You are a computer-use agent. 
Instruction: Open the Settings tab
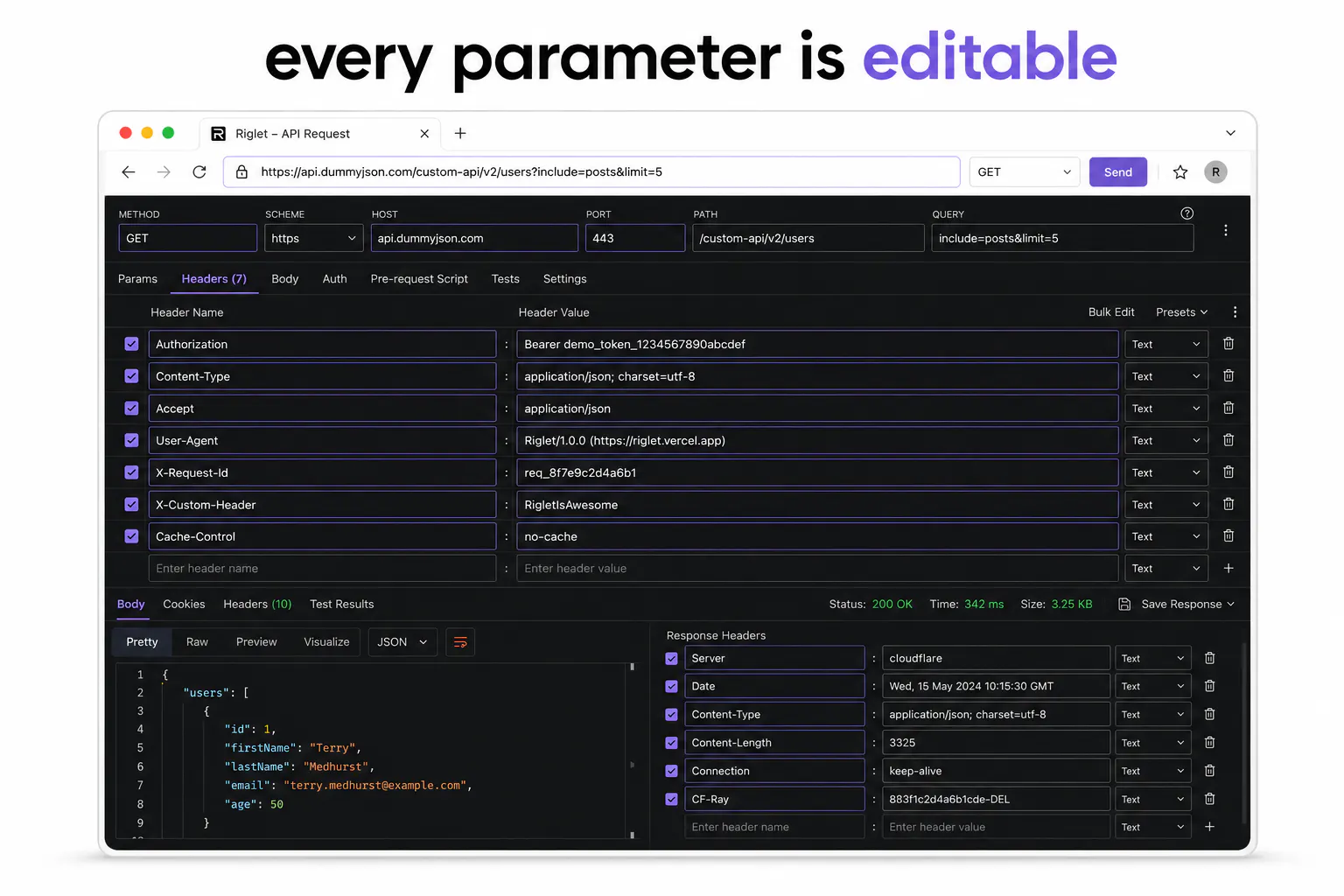[x=564, y=279]
